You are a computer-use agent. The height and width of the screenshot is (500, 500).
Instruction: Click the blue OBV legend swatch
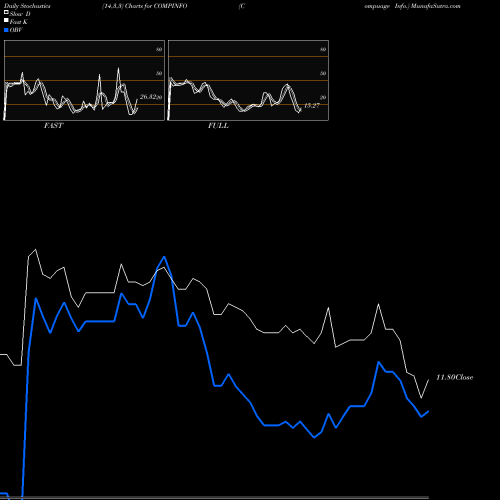[6, 30]
